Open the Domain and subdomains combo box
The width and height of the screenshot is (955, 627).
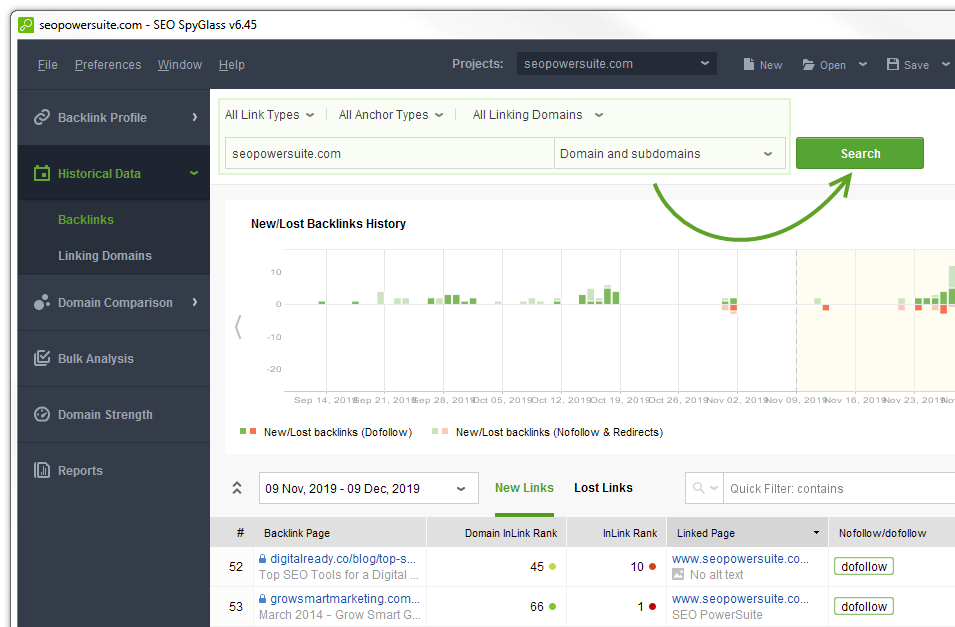pyautogui.click(x=669, y=154)
